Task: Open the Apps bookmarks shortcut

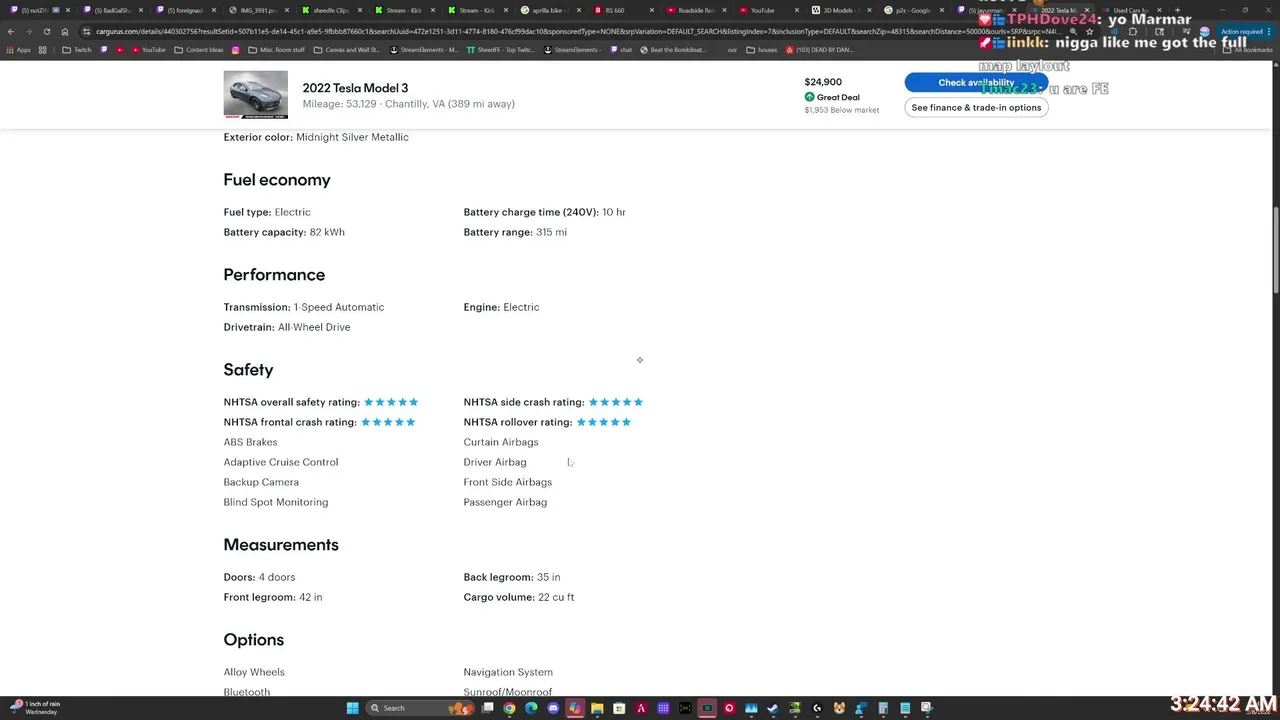Action: tap(18, 50)
